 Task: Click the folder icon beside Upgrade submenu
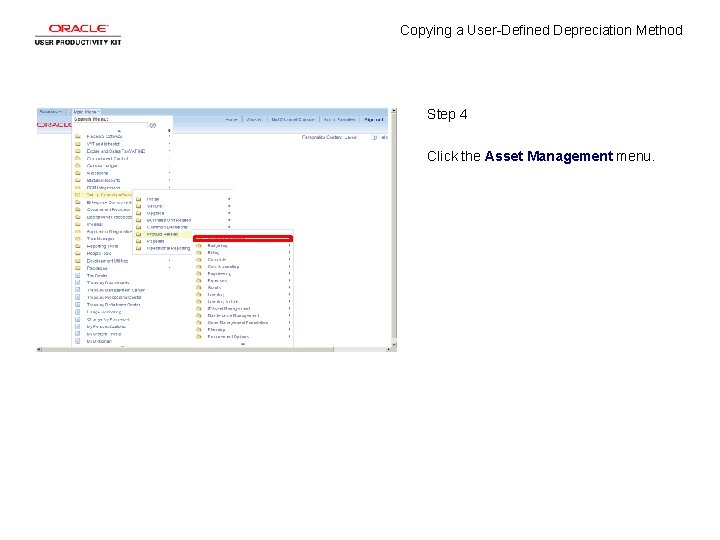click(139, 213)
